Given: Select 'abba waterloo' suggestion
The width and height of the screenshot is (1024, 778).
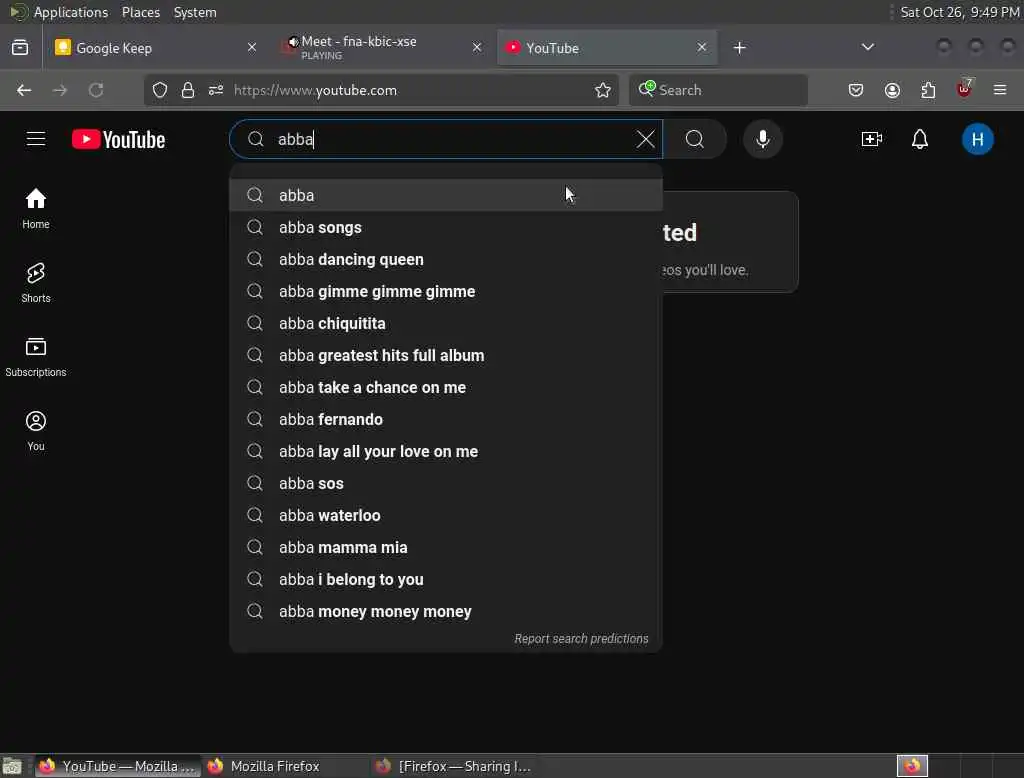Looking at the screenshot, I should [x=446, y=515].
